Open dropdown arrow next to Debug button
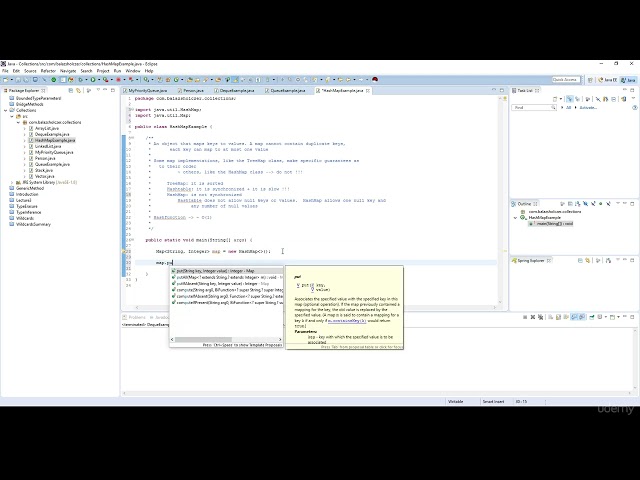 (86, 80)
